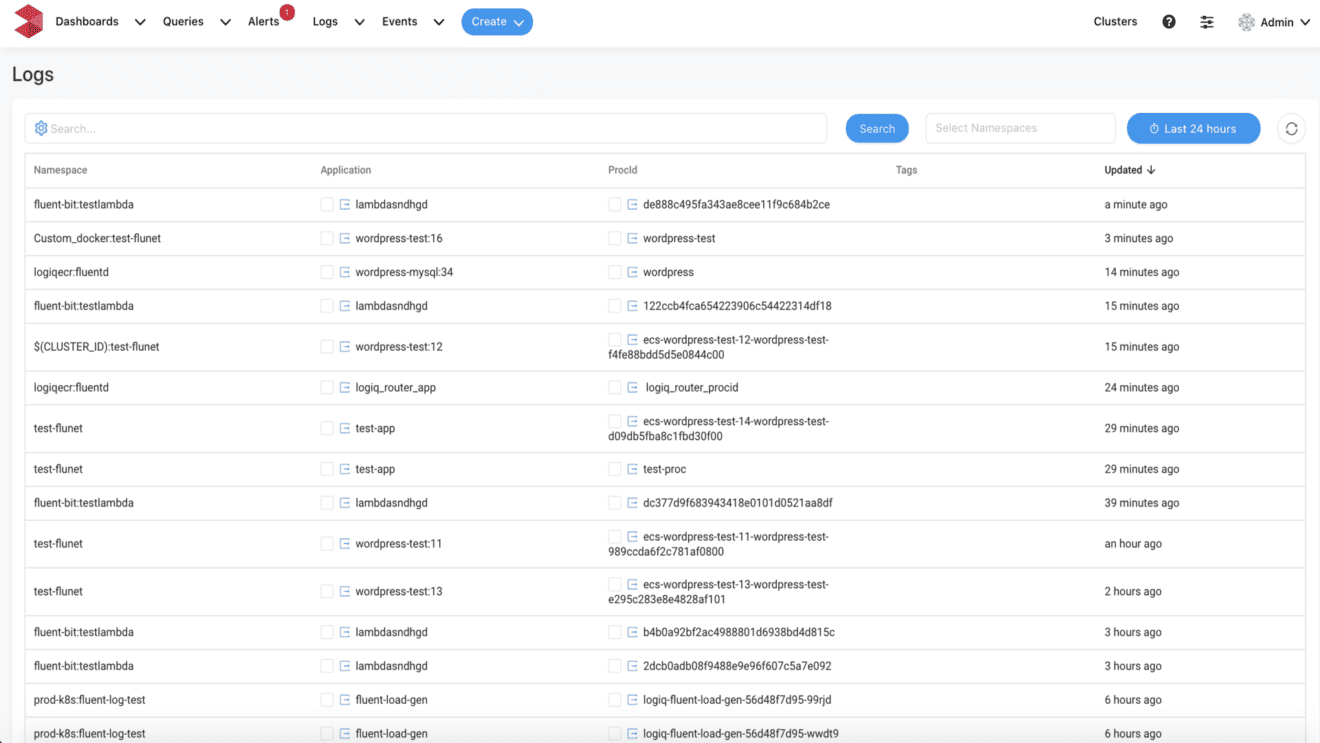The width and height of the screenshot is (1320, 743).
Task: Open the Create dropdown button
Action: (x=497, y=22)
